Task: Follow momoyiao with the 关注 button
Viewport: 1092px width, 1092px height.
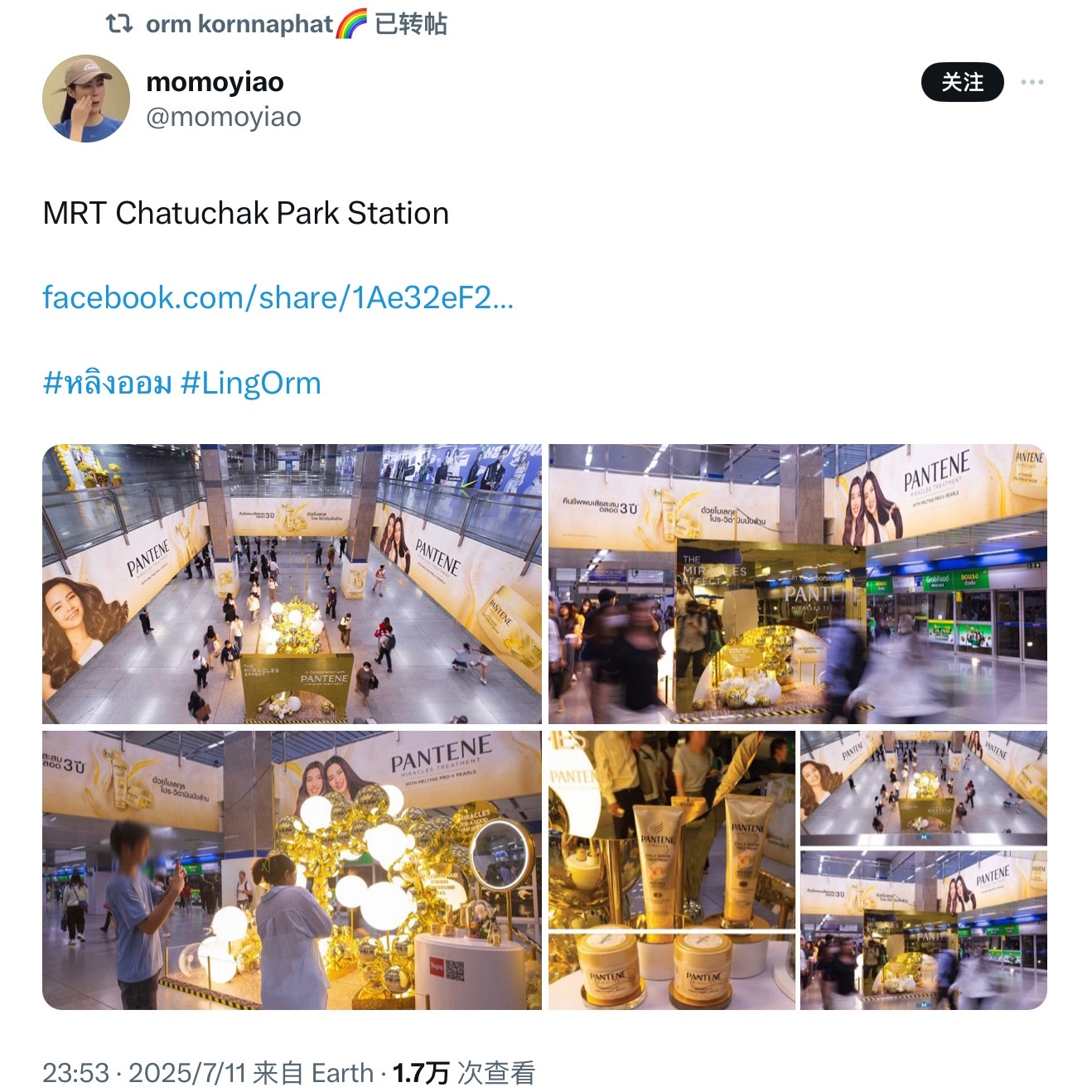Action: pos(962,82)
